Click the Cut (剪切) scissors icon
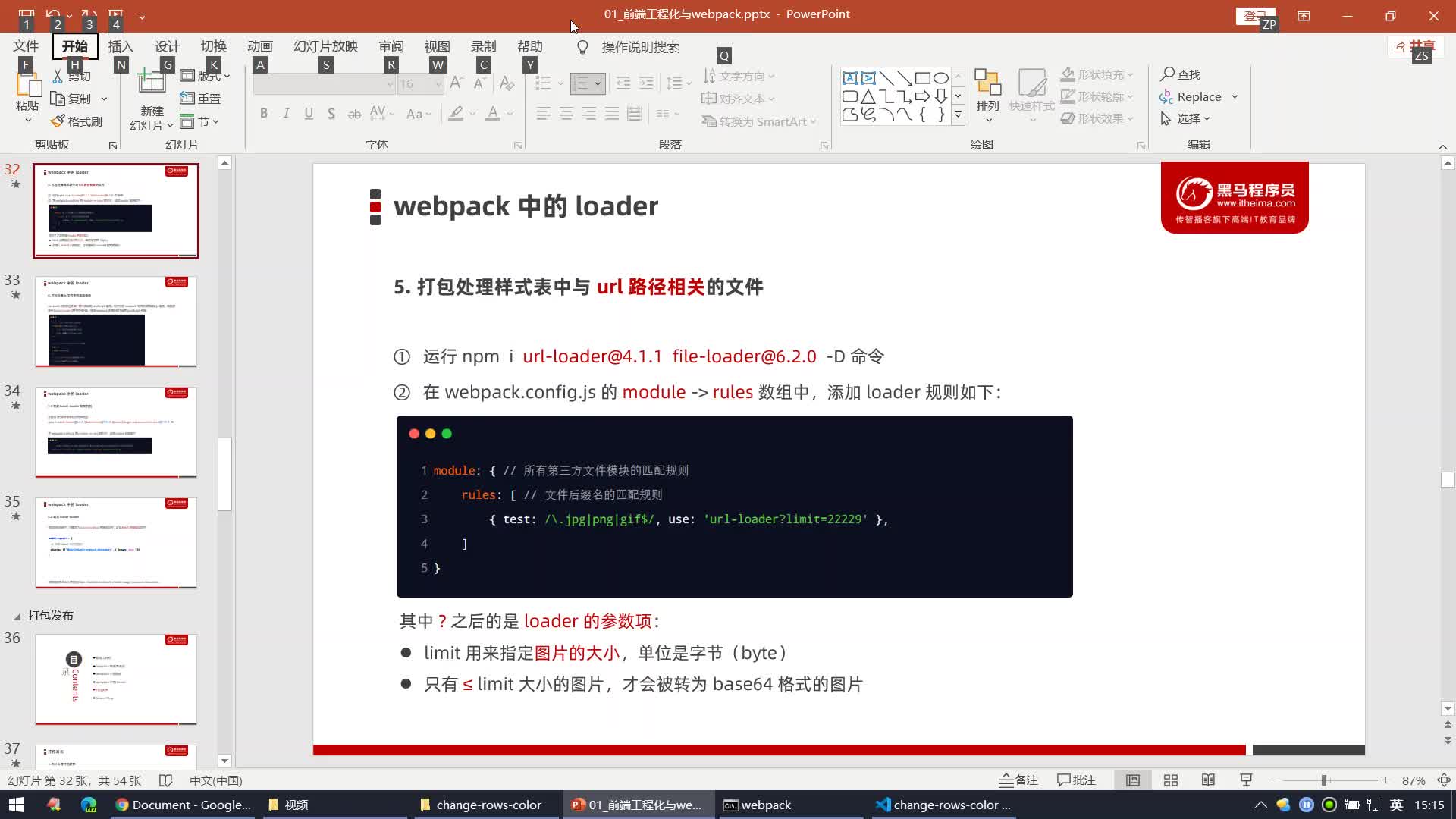This screenshot has width=1456, height=819. pos(58,77)
